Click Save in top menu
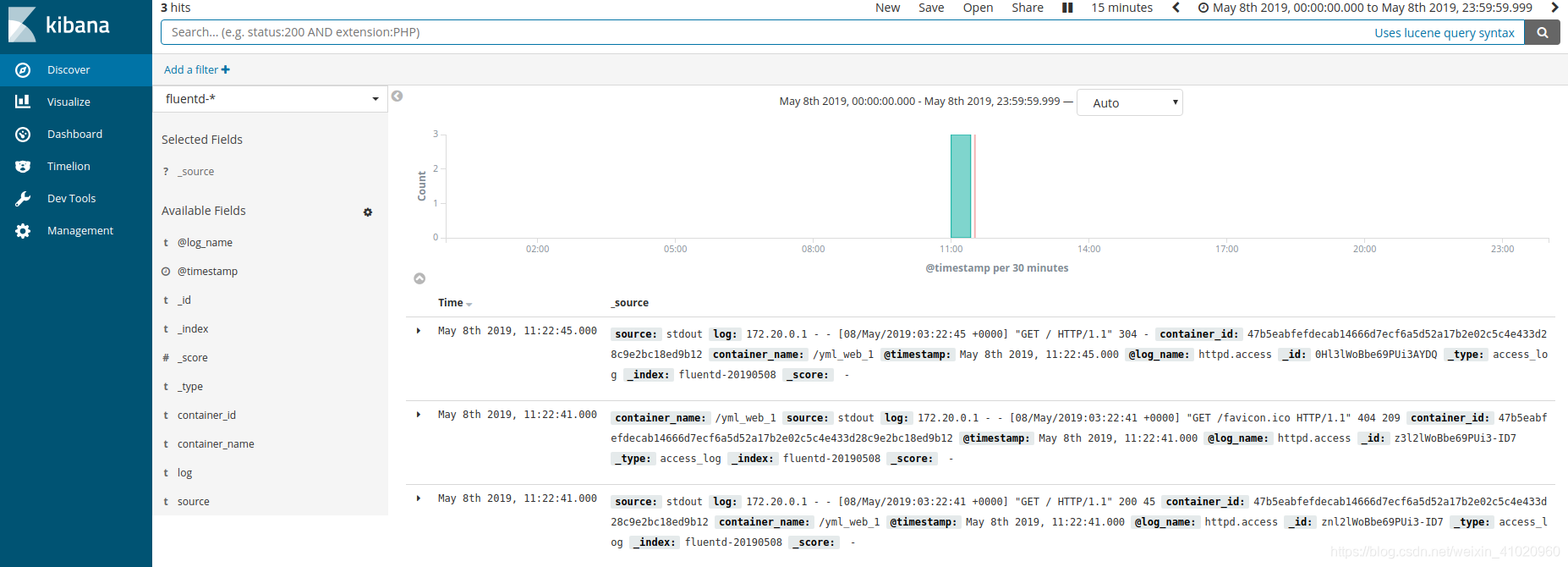Viewport: 1568px width, 567px height. pyautogui.click(x=931, y=8)
